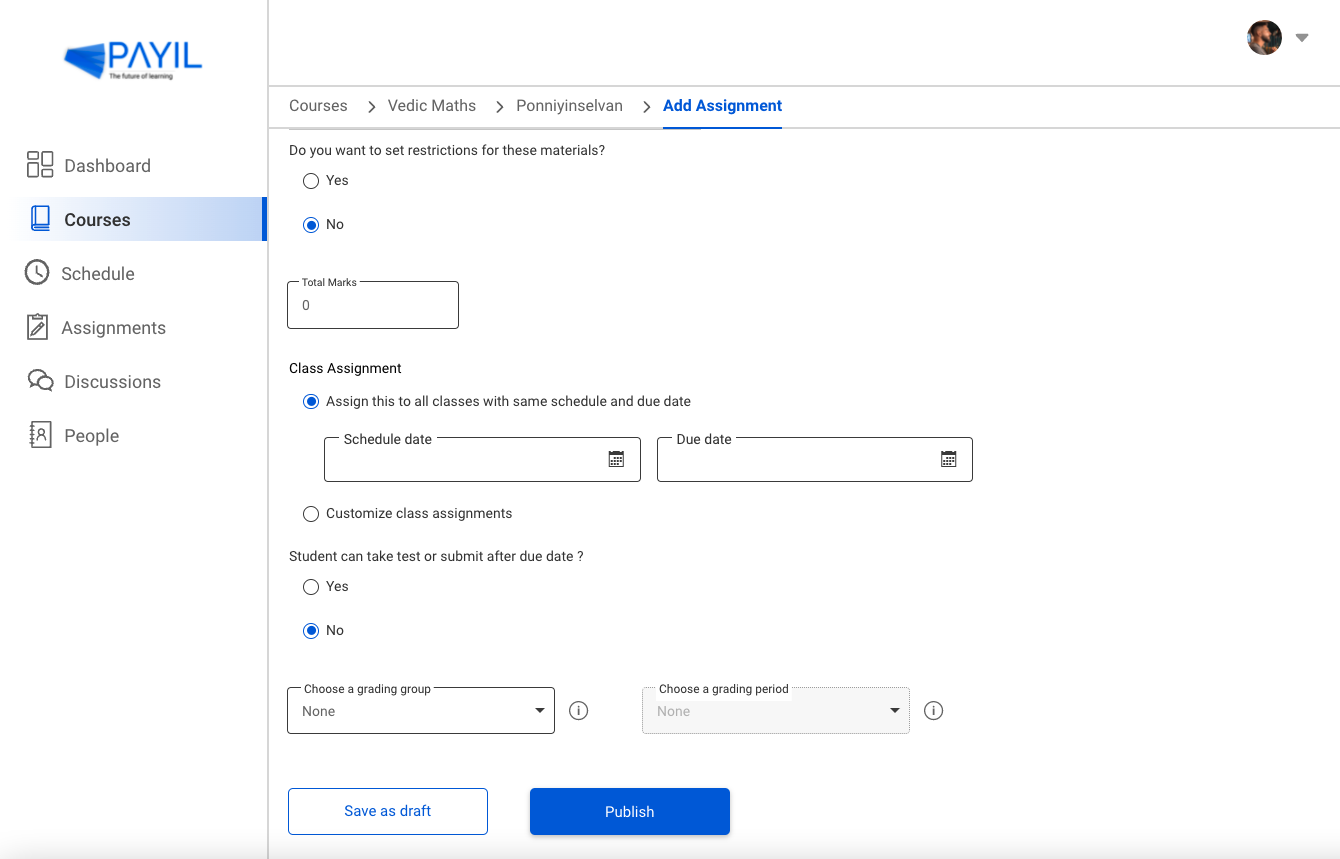This screenshot has height=859, width=1340.
Task: Click the Dashboard grid icon in sidebar
Action: click(x=40, y=165)
